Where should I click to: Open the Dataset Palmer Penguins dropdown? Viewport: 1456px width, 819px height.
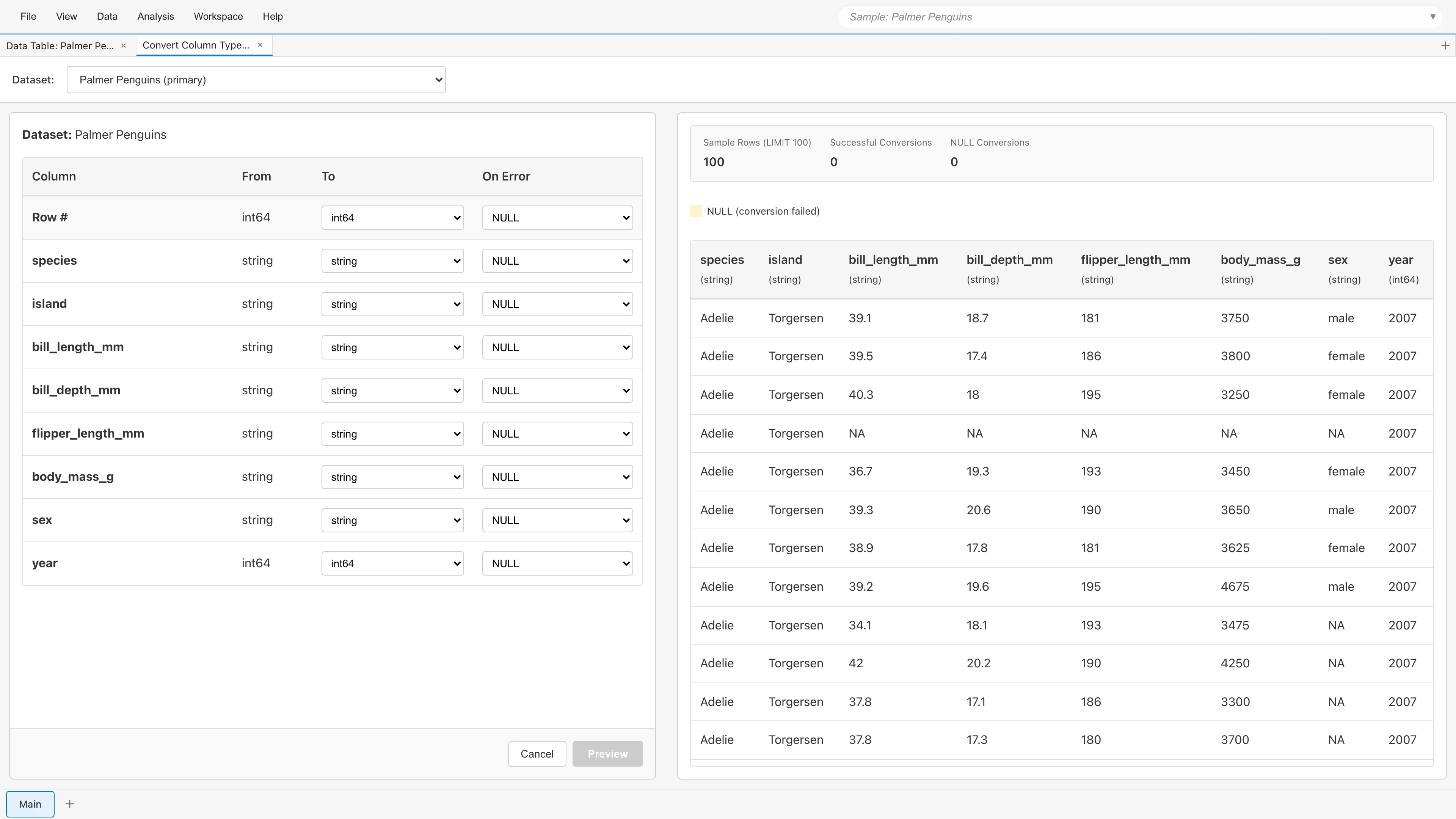[256, 80]
